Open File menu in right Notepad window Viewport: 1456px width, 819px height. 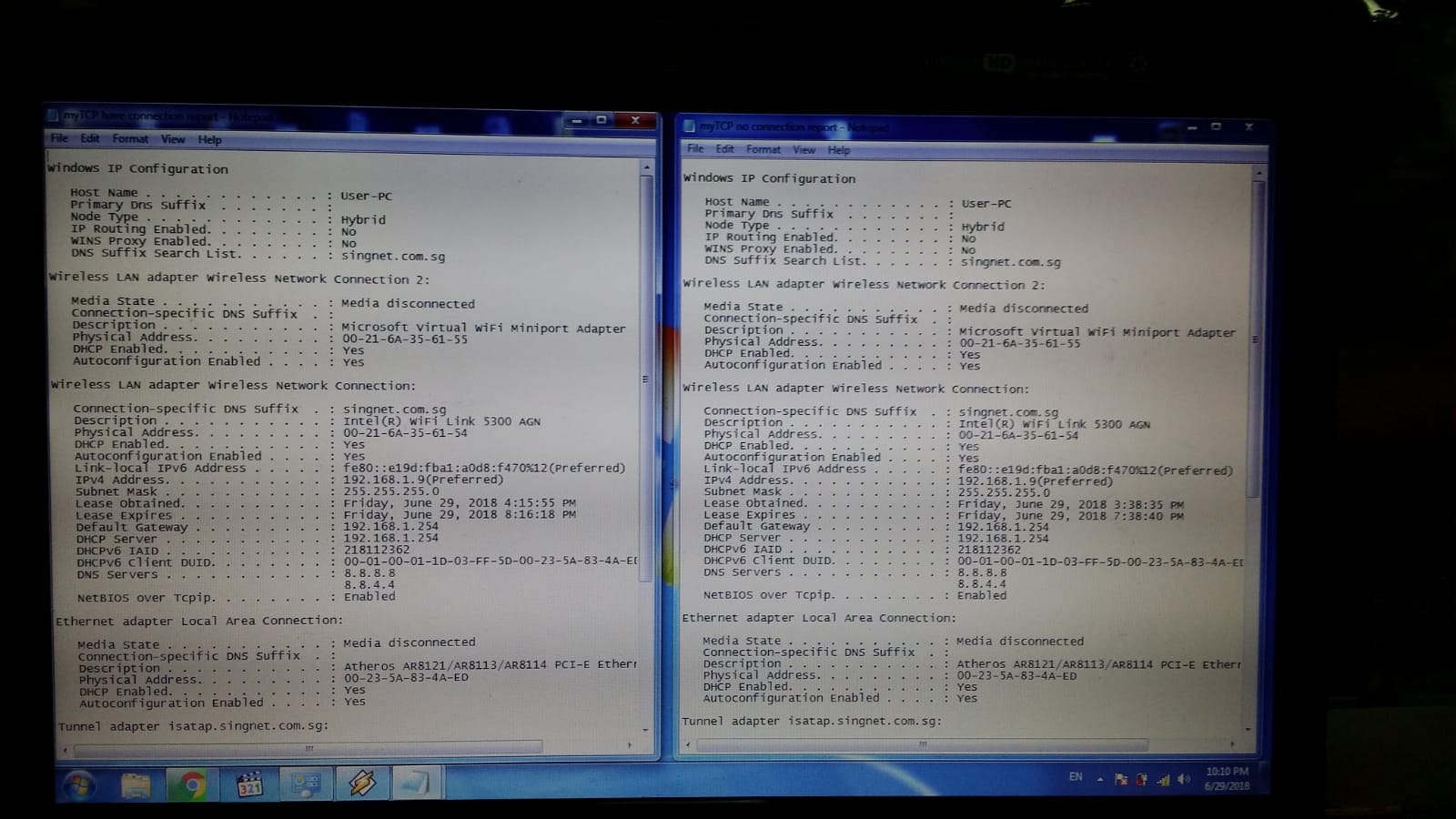pos(695,148)
